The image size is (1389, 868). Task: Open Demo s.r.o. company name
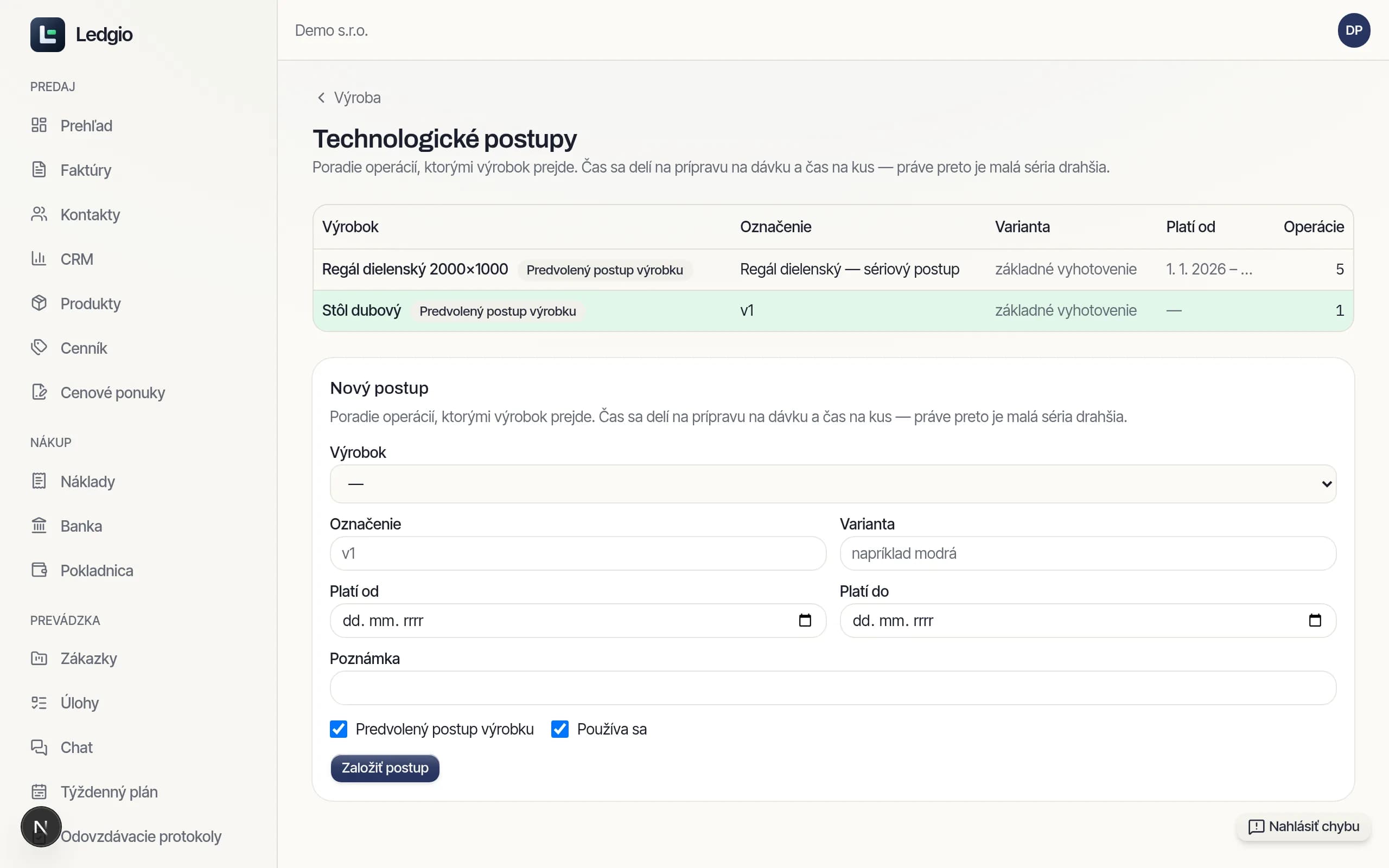point(331,30)
